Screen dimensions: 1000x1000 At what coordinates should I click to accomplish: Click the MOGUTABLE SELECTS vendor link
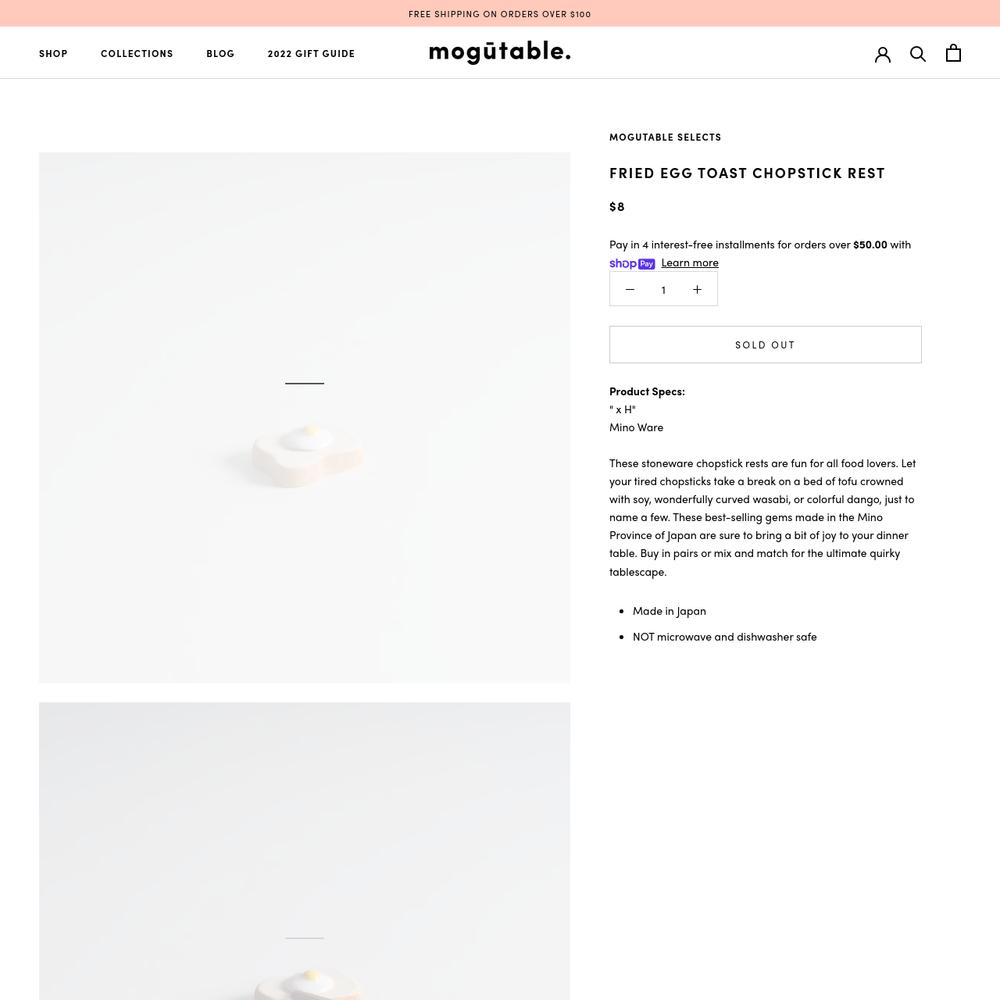665,137
